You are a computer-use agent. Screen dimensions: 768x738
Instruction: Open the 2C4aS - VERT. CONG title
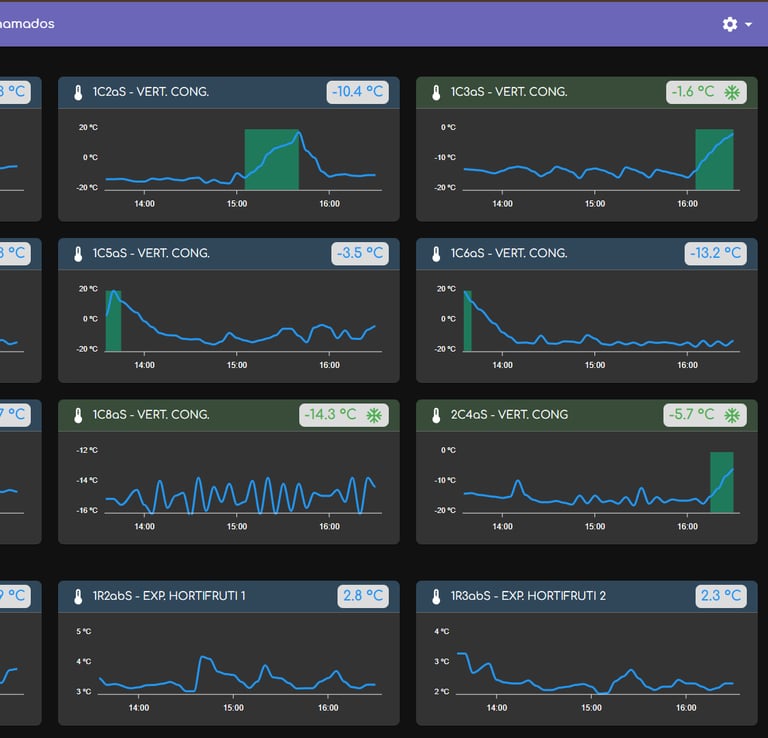tap(509, 415)
